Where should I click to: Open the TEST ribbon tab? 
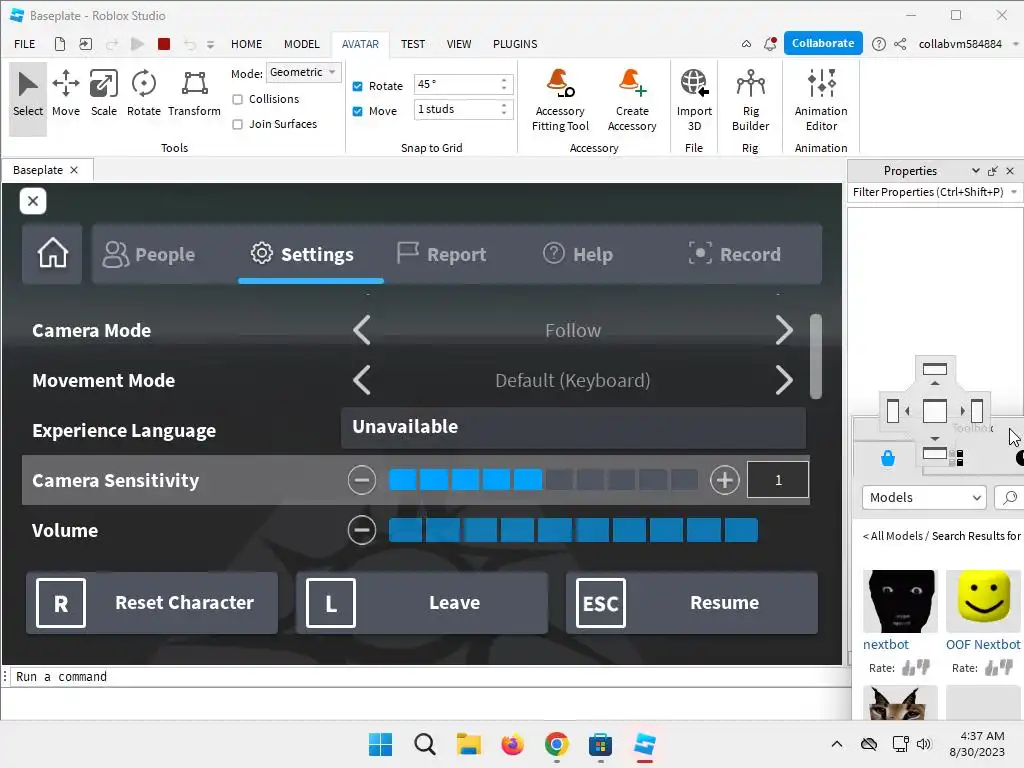413,44
